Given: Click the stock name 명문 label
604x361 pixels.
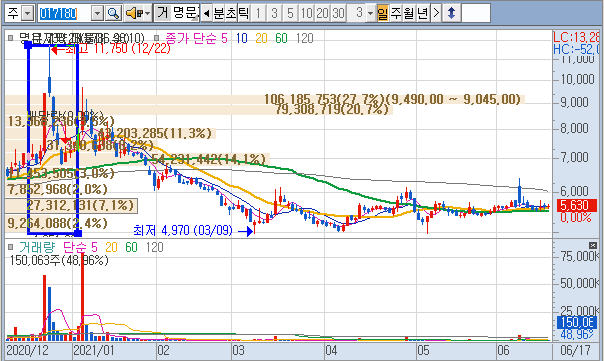Looking at the screenshot, I should 185,13.
